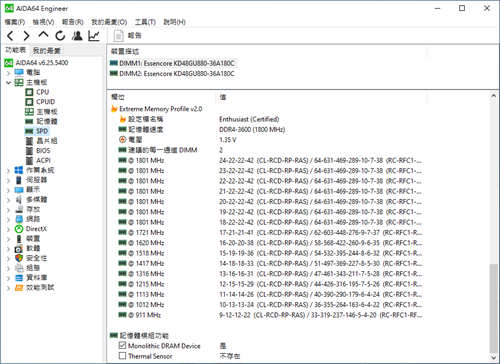The height and width of the screenshot is (364, 500).
Task: Open the 檢視(V) menu
Action: [x=43, y=22]
